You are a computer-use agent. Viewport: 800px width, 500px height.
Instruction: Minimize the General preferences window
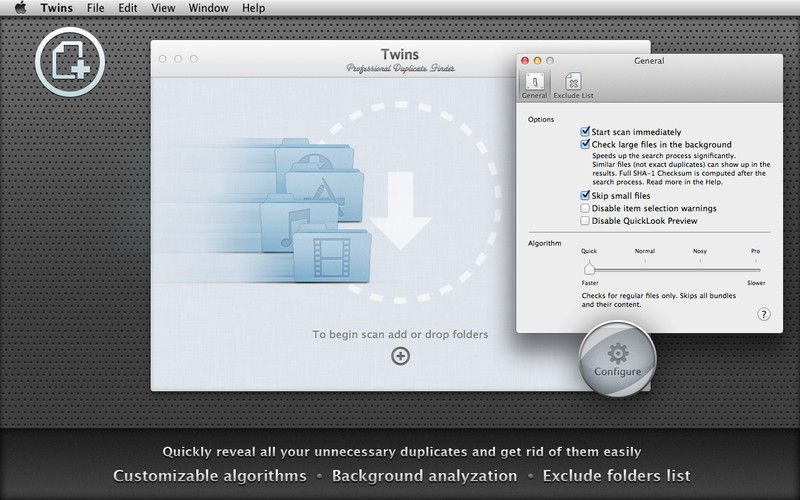[x=537, y=61]
